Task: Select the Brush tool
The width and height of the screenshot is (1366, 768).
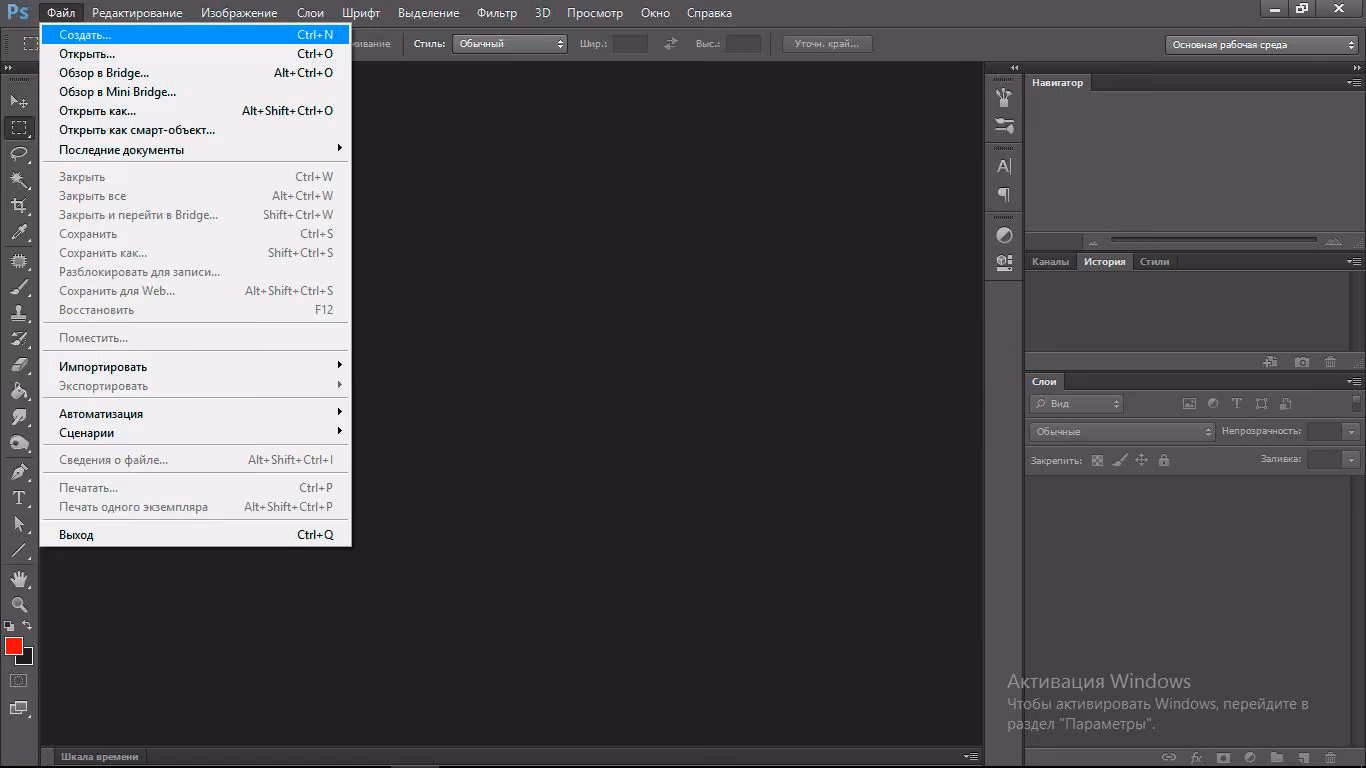Action: point(19,287)
